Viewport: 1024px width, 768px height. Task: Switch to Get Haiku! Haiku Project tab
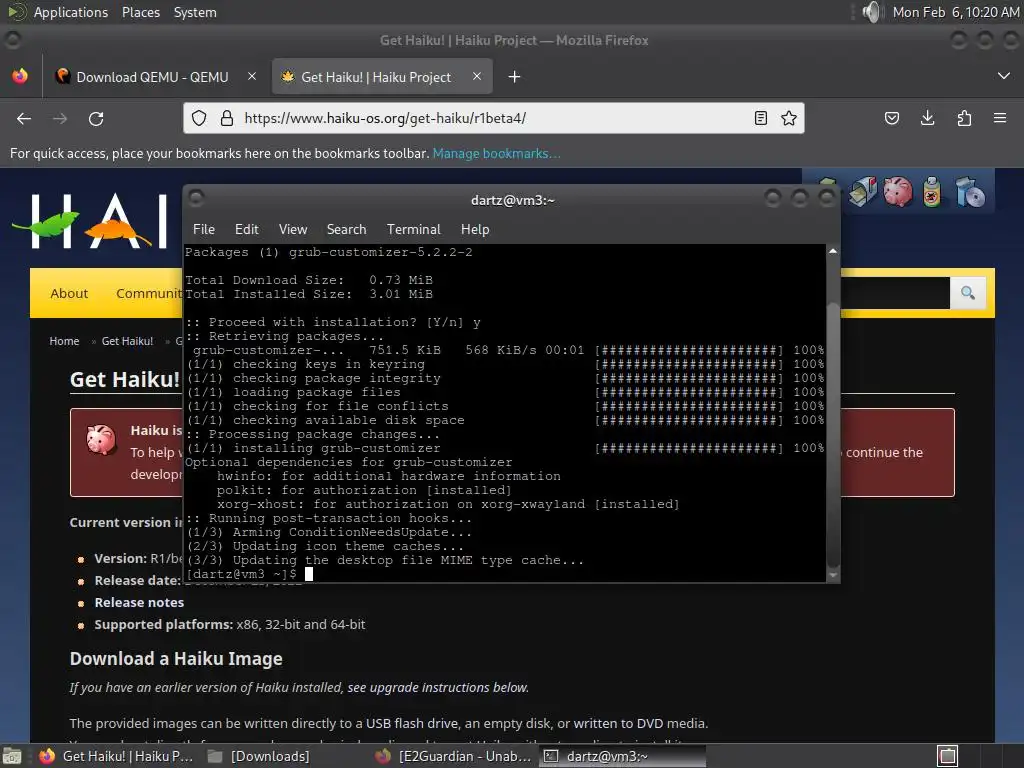click(382, 76)
